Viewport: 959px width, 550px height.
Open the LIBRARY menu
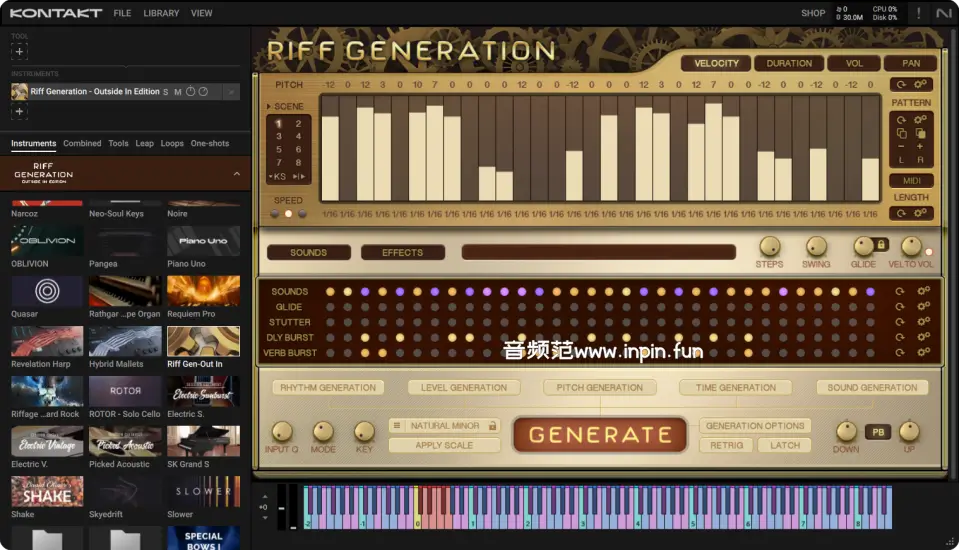click(161, 13)
